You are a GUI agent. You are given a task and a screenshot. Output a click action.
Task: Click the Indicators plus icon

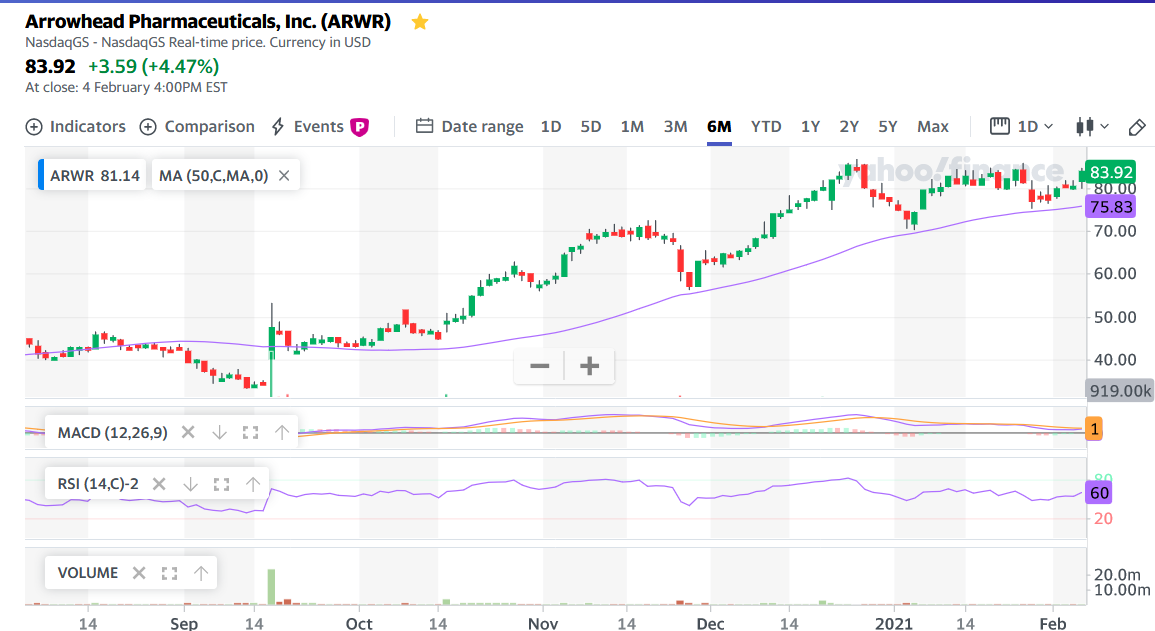pos(34,127)
